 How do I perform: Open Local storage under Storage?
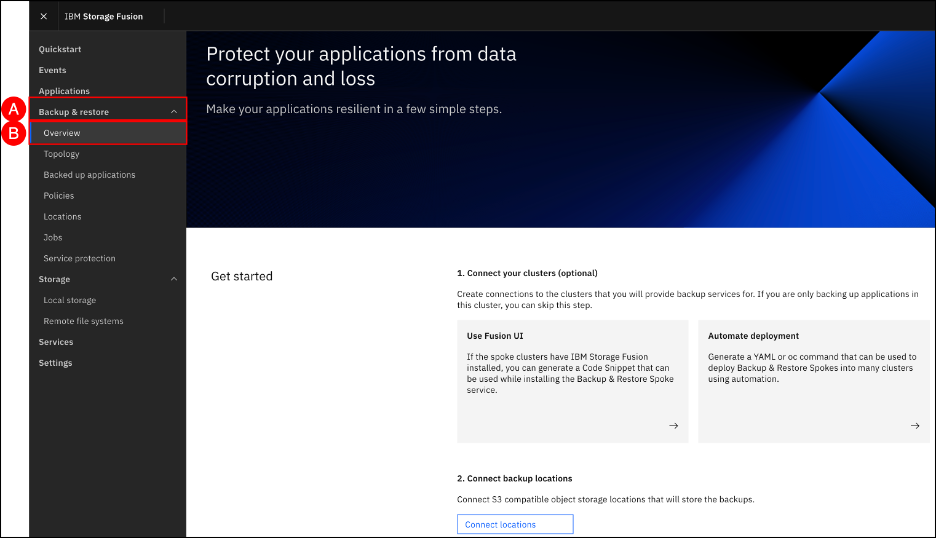coord(69,301)
